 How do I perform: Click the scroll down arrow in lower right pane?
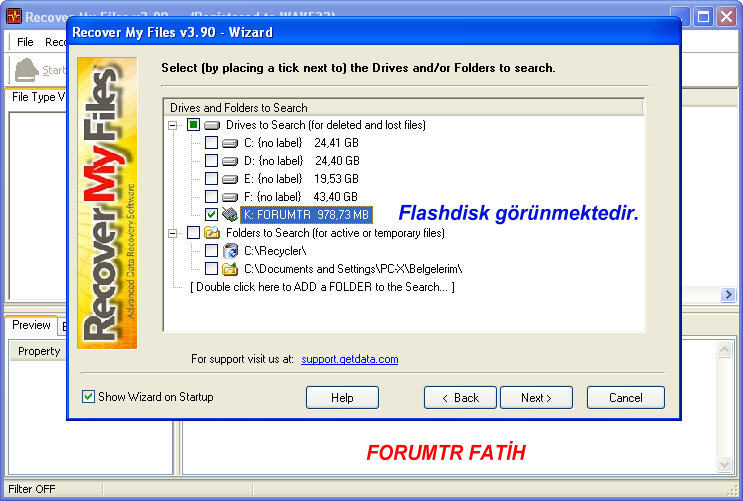[725, 465]
